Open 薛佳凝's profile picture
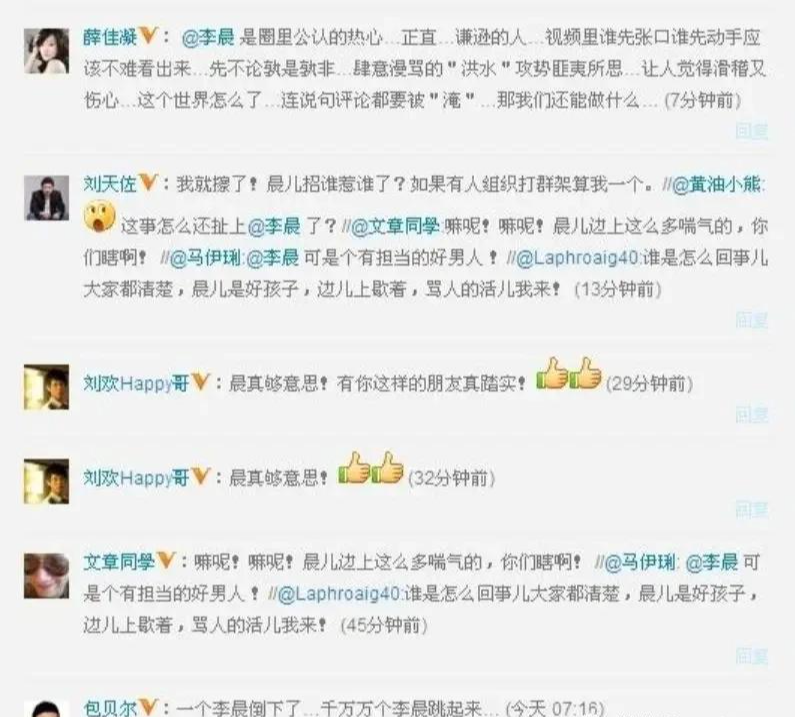Screen dimensions: 795x717 (x=47, y=51)
